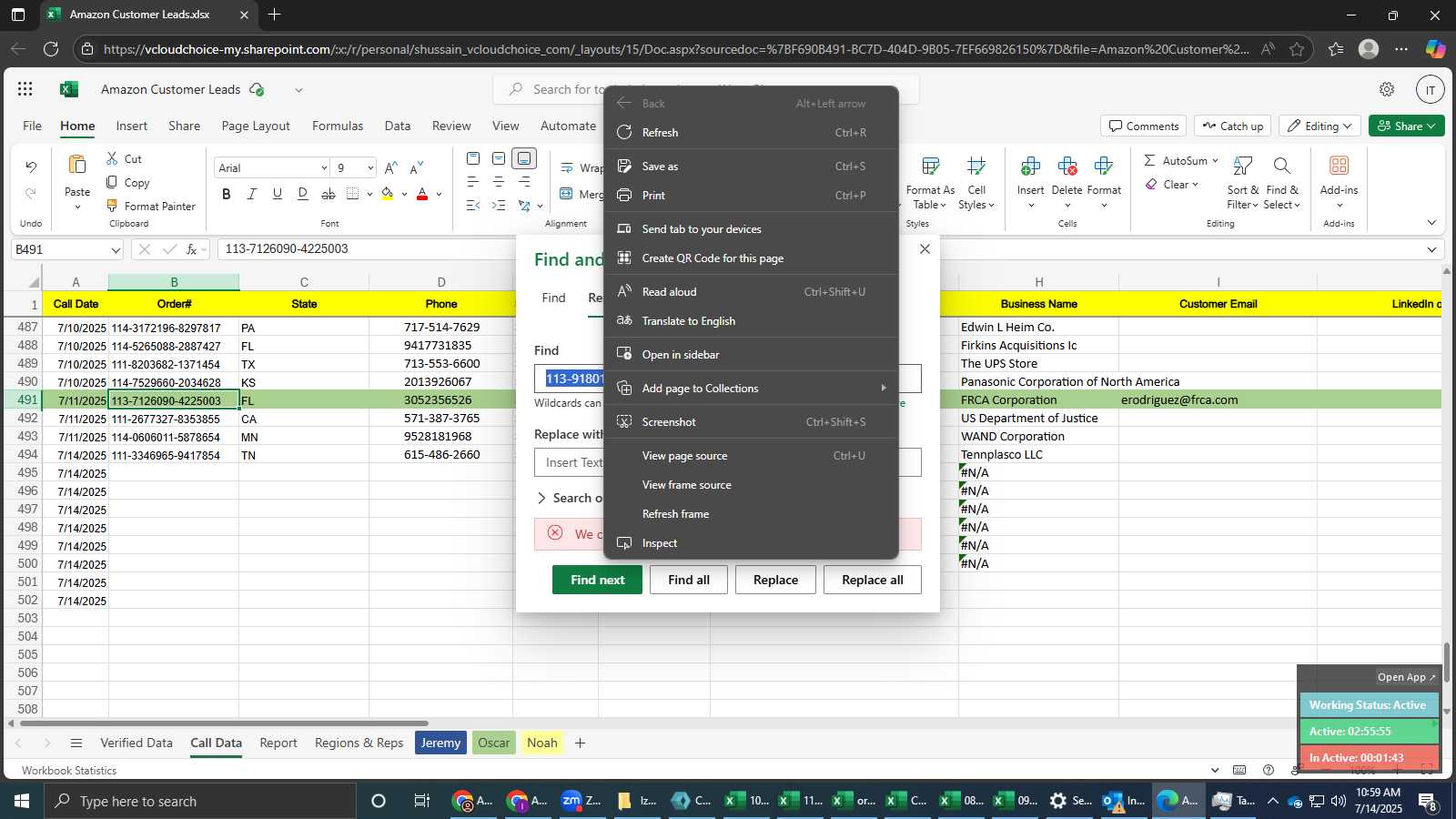Screen dimensions: 1456x819
Task: Expand the AutoSum dropdown arrow
Action: (x=1215, y=160)
